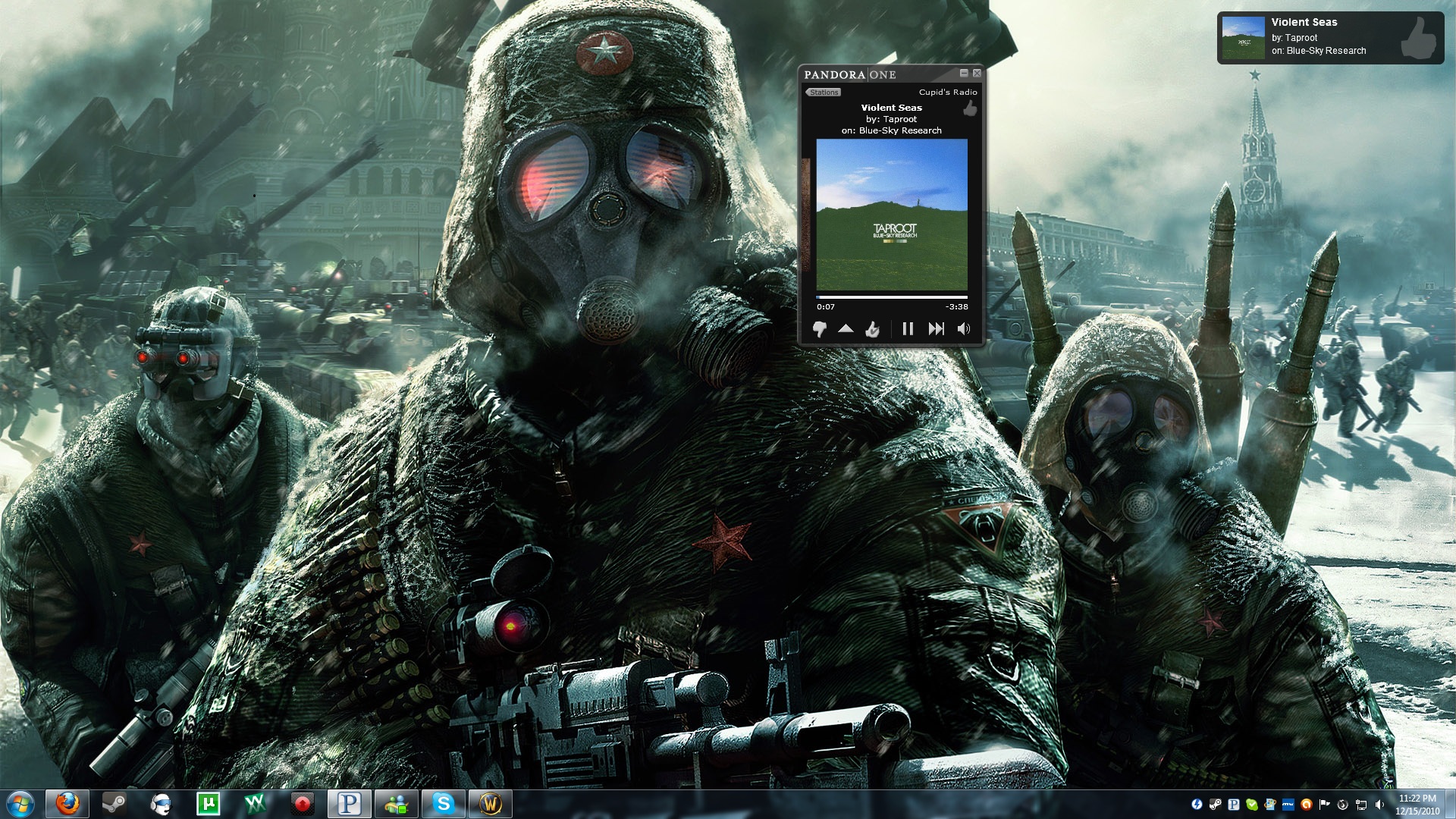Open the Windows Start menu
1456x819 pixels.
click(20, 804)
